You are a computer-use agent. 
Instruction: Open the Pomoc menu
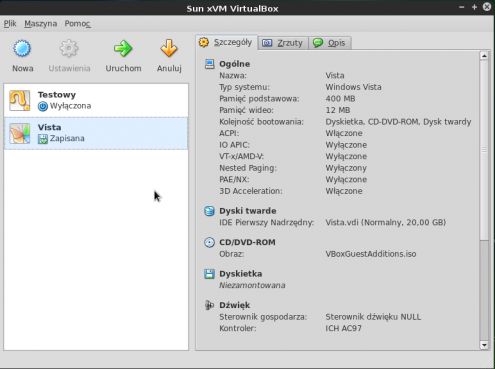77,24
